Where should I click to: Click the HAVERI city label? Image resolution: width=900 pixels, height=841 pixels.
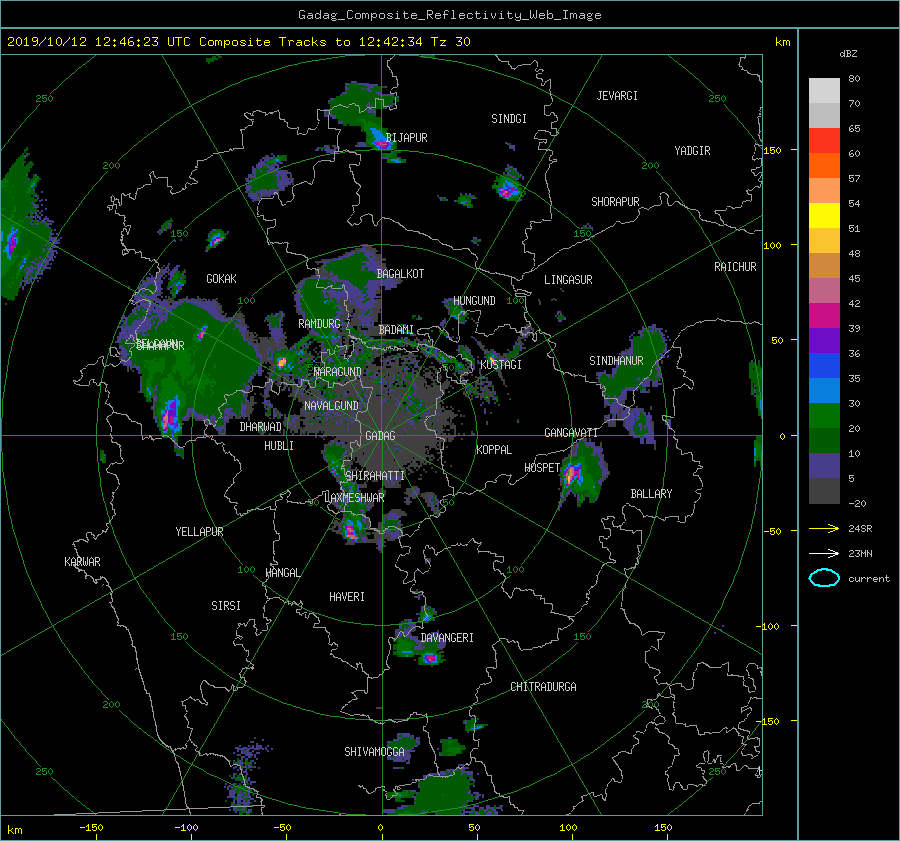point(347,597)
